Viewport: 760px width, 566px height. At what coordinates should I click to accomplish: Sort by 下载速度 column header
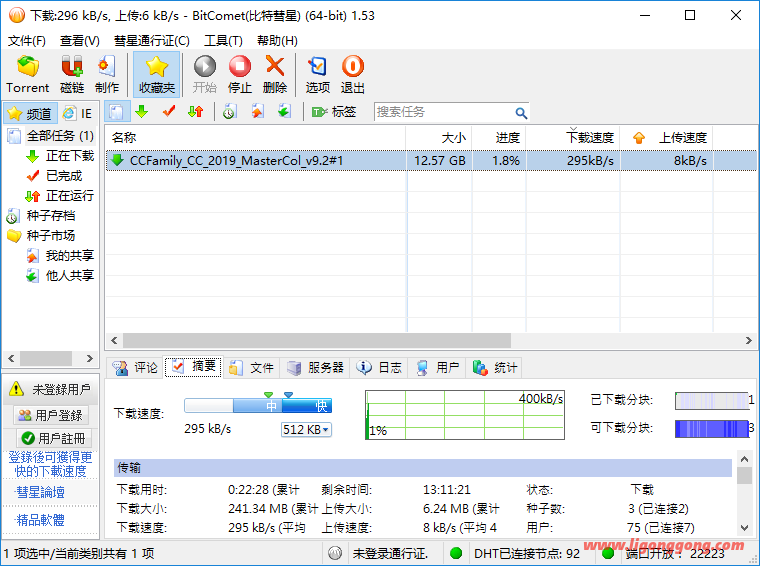coord(573,138)
